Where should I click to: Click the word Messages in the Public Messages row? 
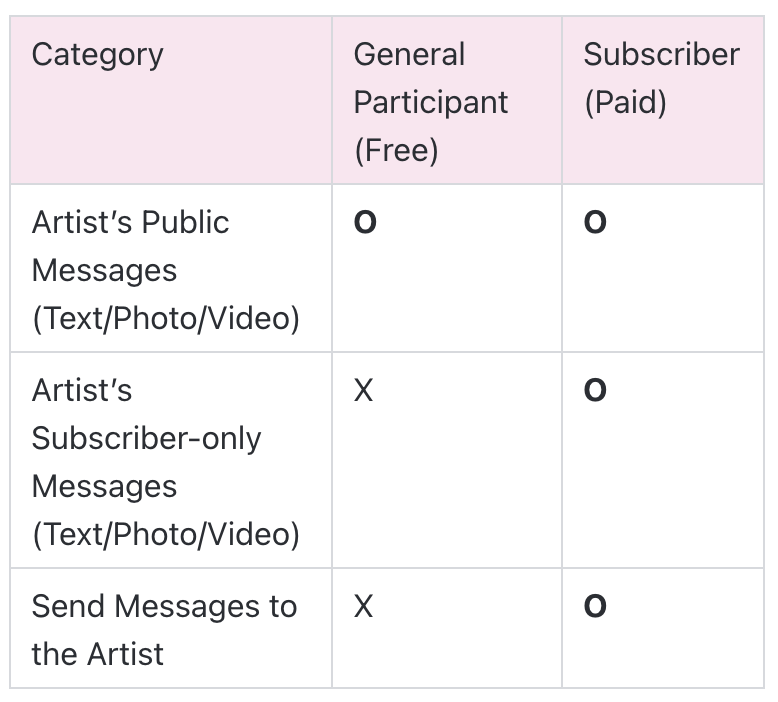tap(104, 271)
